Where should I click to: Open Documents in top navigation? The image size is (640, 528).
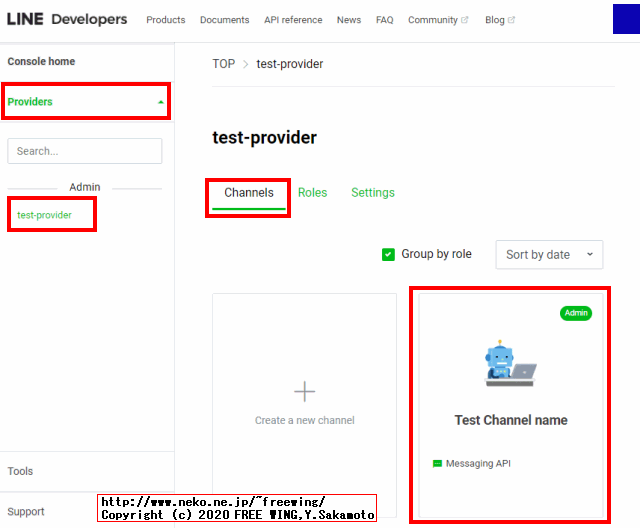(x=224, y=20)
